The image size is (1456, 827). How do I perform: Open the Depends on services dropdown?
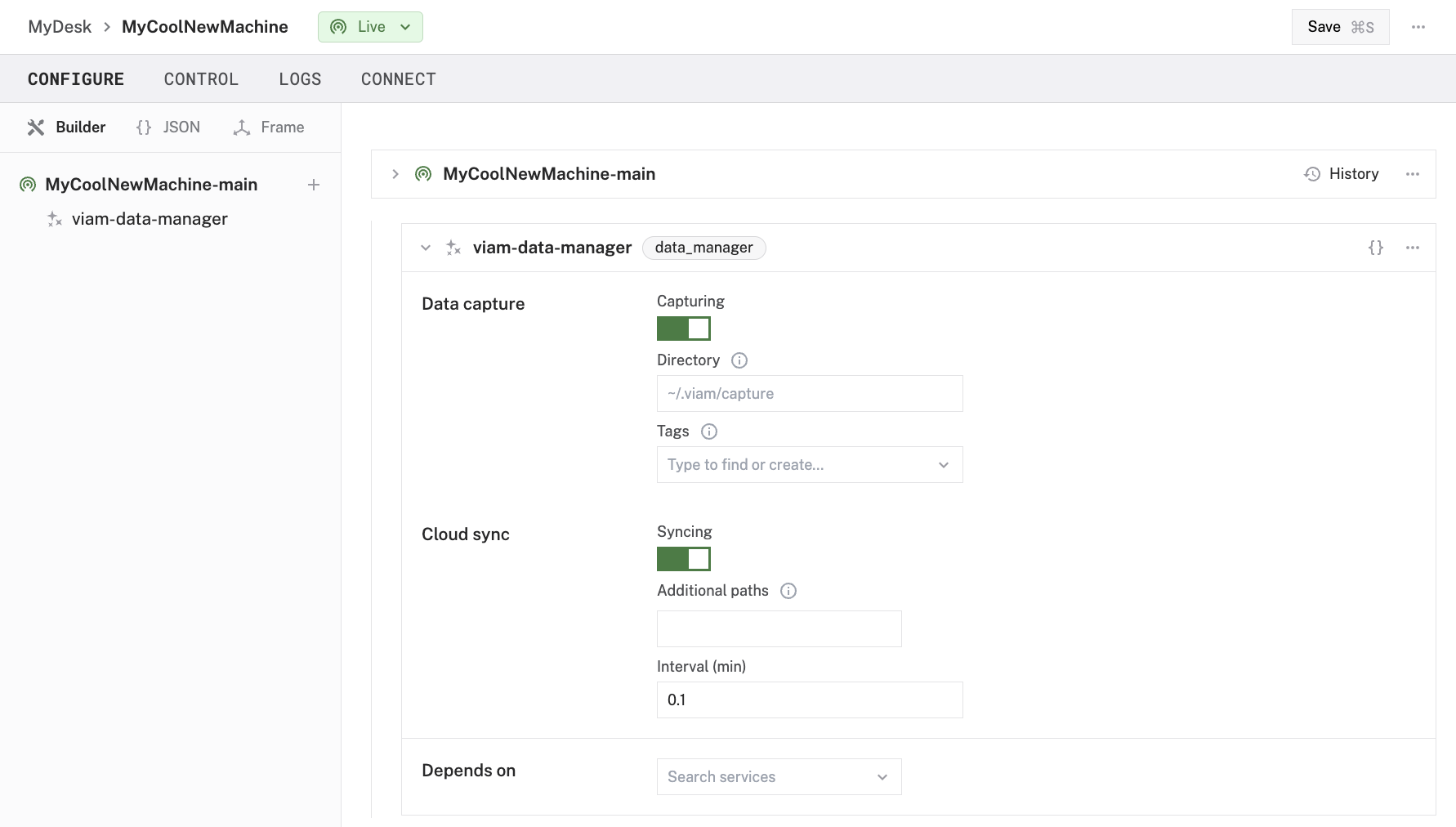point(779,777)
